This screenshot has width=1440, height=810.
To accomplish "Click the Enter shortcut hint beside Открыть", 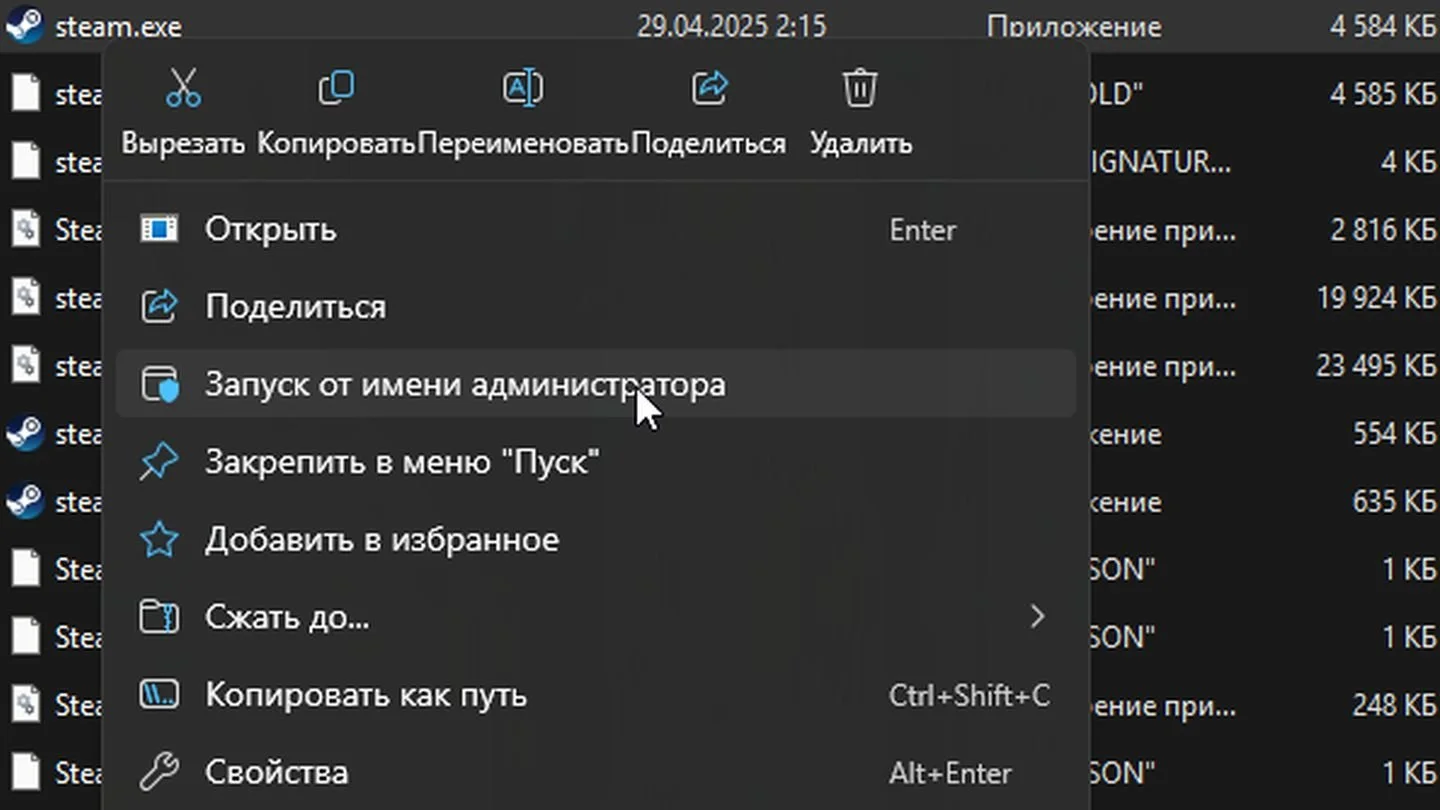I will coord(923,230).
